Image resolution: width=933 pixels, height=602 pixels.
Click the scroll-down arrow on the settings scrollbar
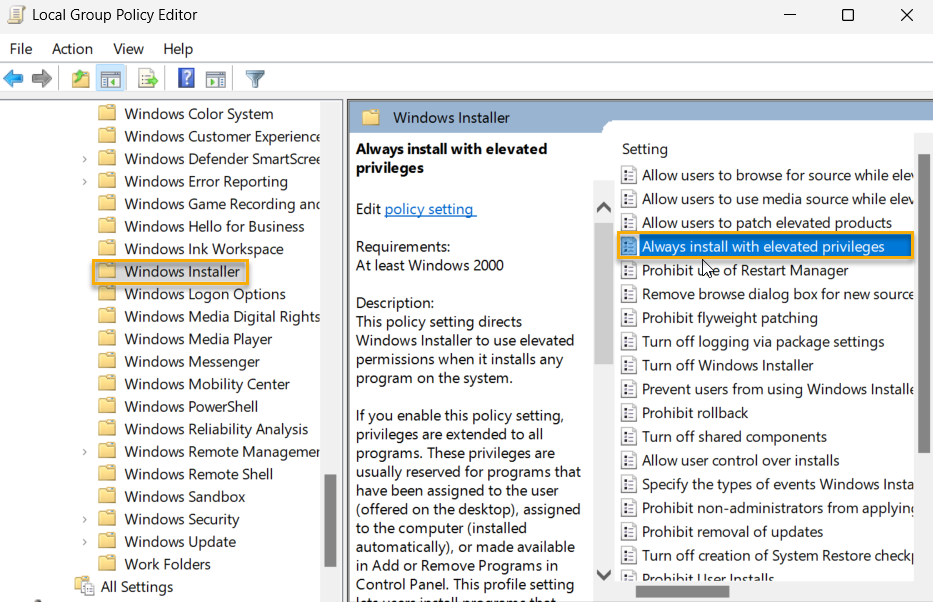click(x=603, y=575)
